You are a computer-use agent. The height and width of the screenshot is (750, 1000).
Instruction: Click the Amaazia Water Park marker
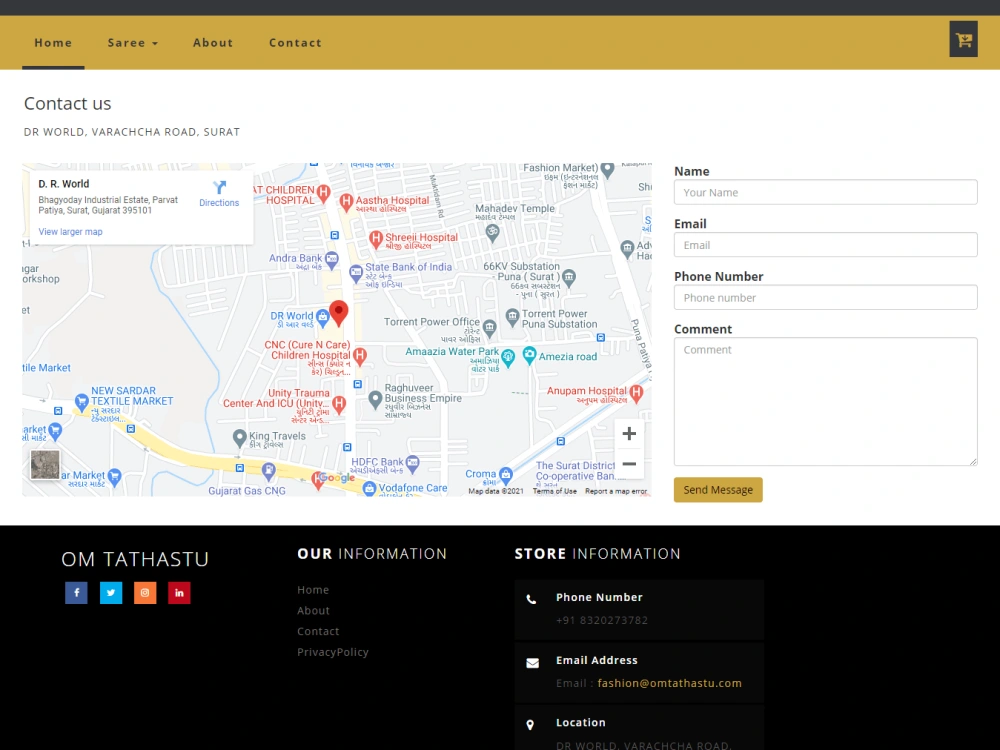508,357
